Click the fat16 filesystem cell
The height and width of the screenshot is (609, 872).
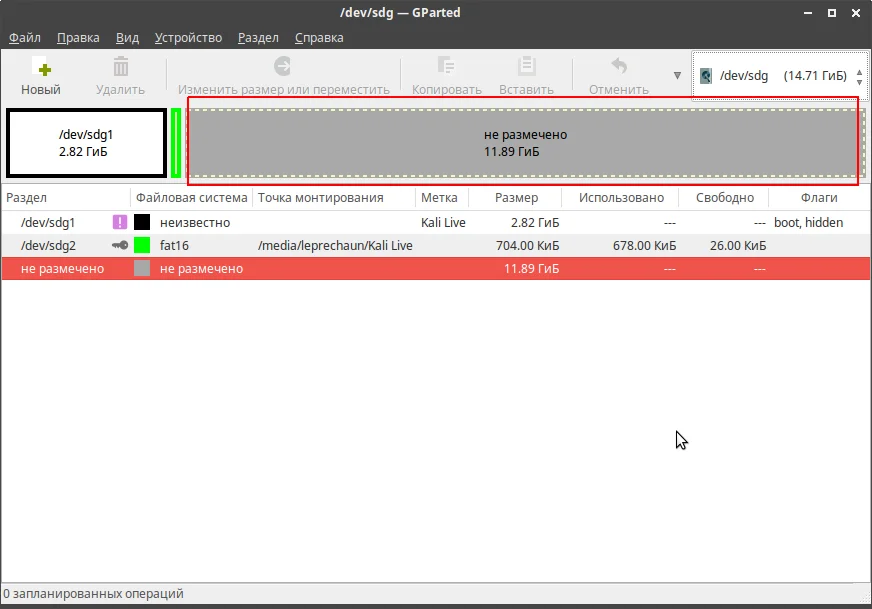174,245
